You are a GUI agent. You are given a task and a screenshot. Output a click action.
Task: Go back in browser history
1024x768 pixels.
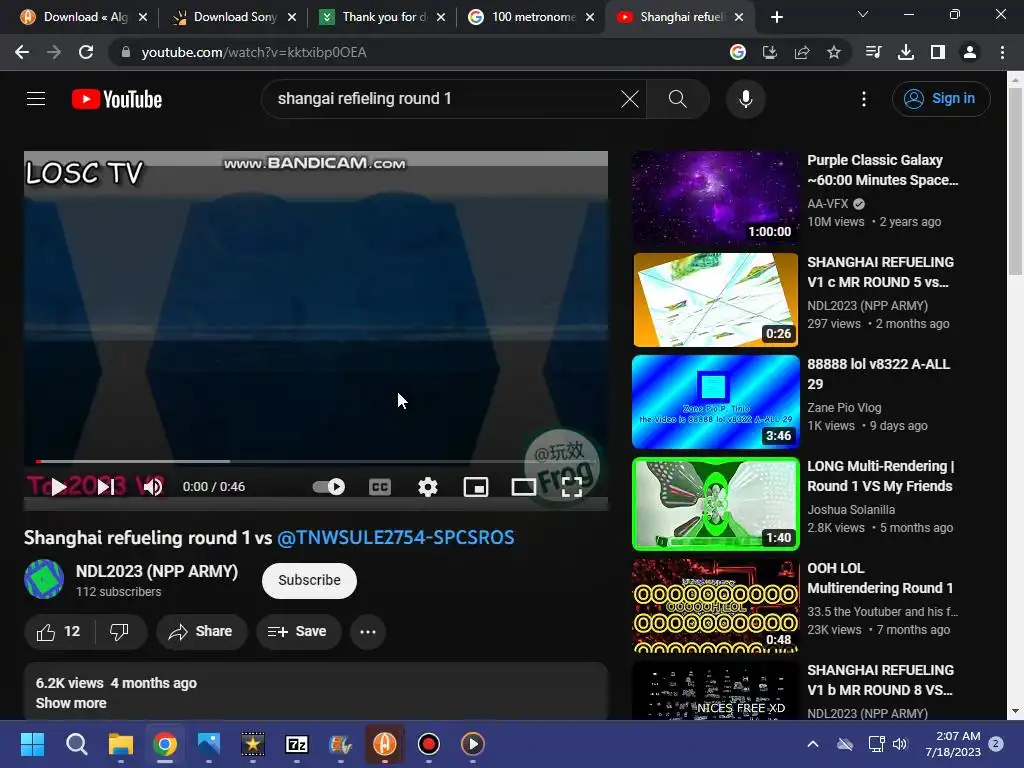[22, 52]
